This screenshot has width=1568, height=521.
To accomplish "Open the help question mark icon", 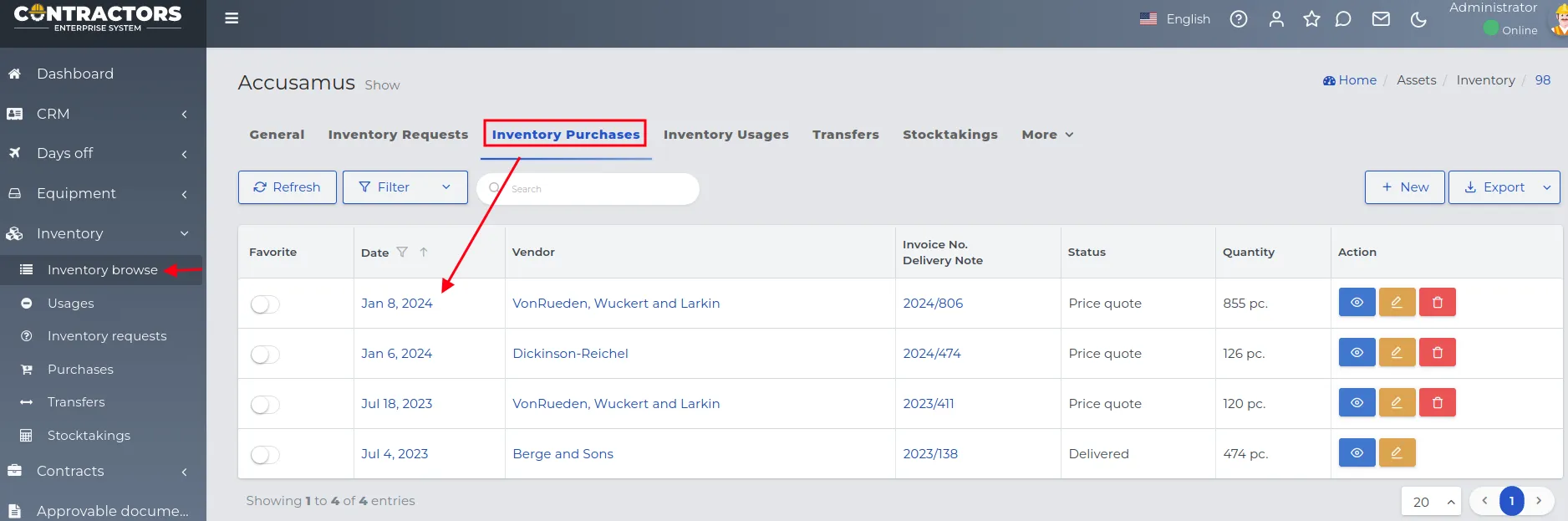I will point(1239,18).
